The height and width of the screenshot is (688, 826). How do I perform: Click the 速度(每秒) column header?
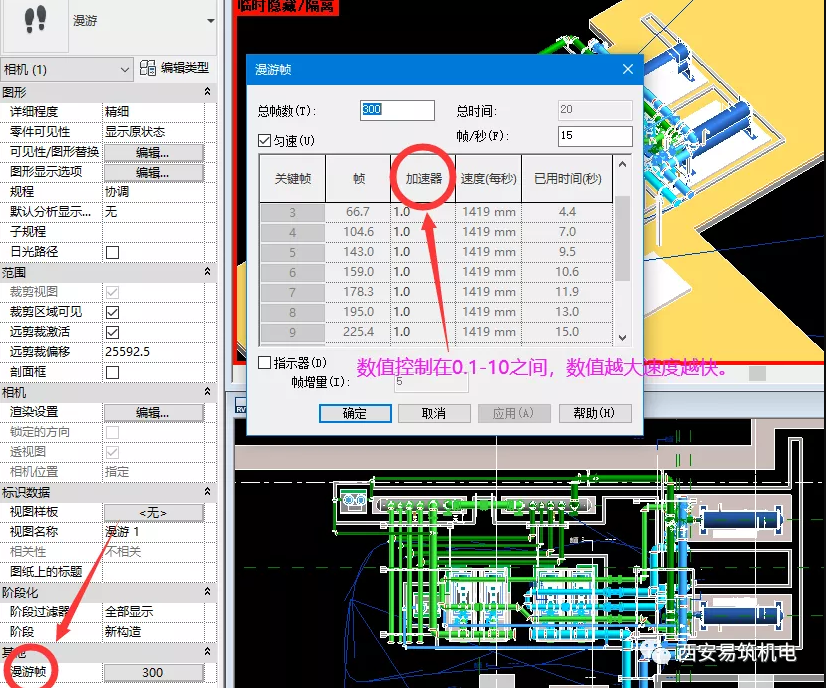[x=488, y=179]
